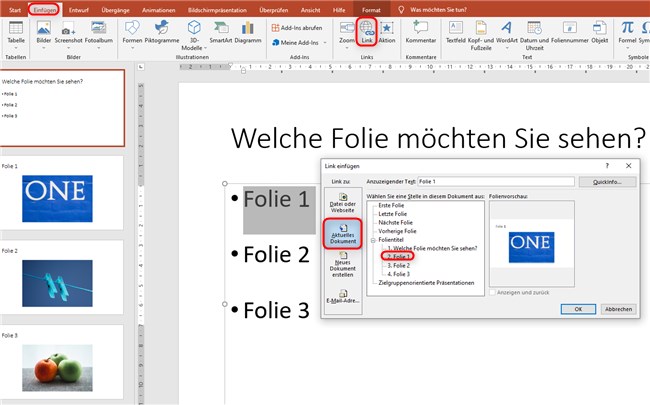Image resolution: width=650 pixels, height=405 pixels.
Task: Insert an Objekt
Action: point(599,32)
